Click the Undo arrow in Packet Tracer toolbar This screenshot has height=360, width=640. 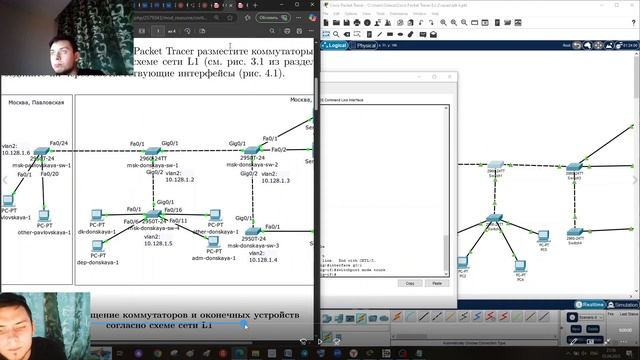(x=421, y=23)
